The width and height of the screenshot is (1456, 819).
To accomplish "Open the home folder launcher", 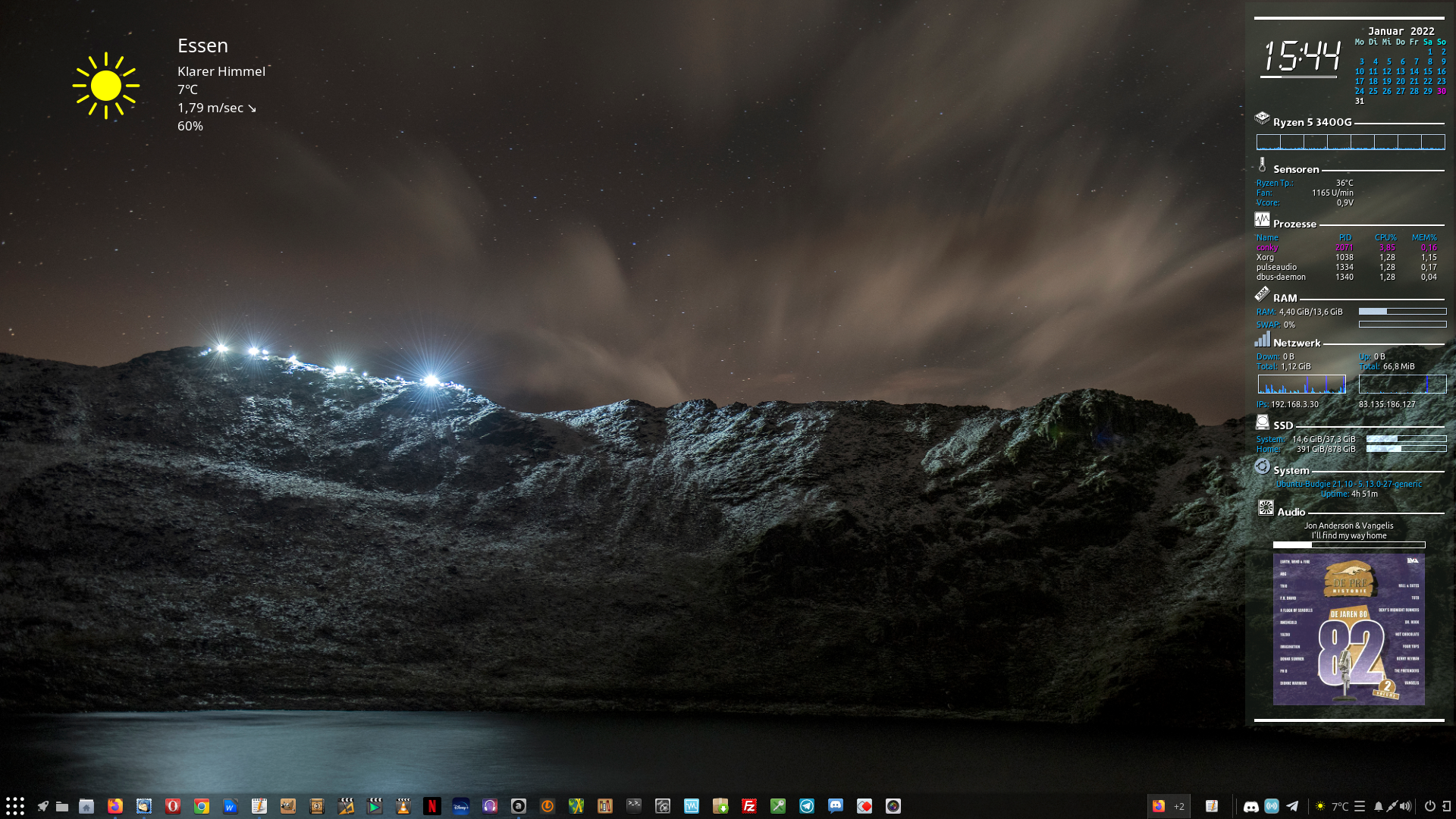I will [x=86, y=806].
